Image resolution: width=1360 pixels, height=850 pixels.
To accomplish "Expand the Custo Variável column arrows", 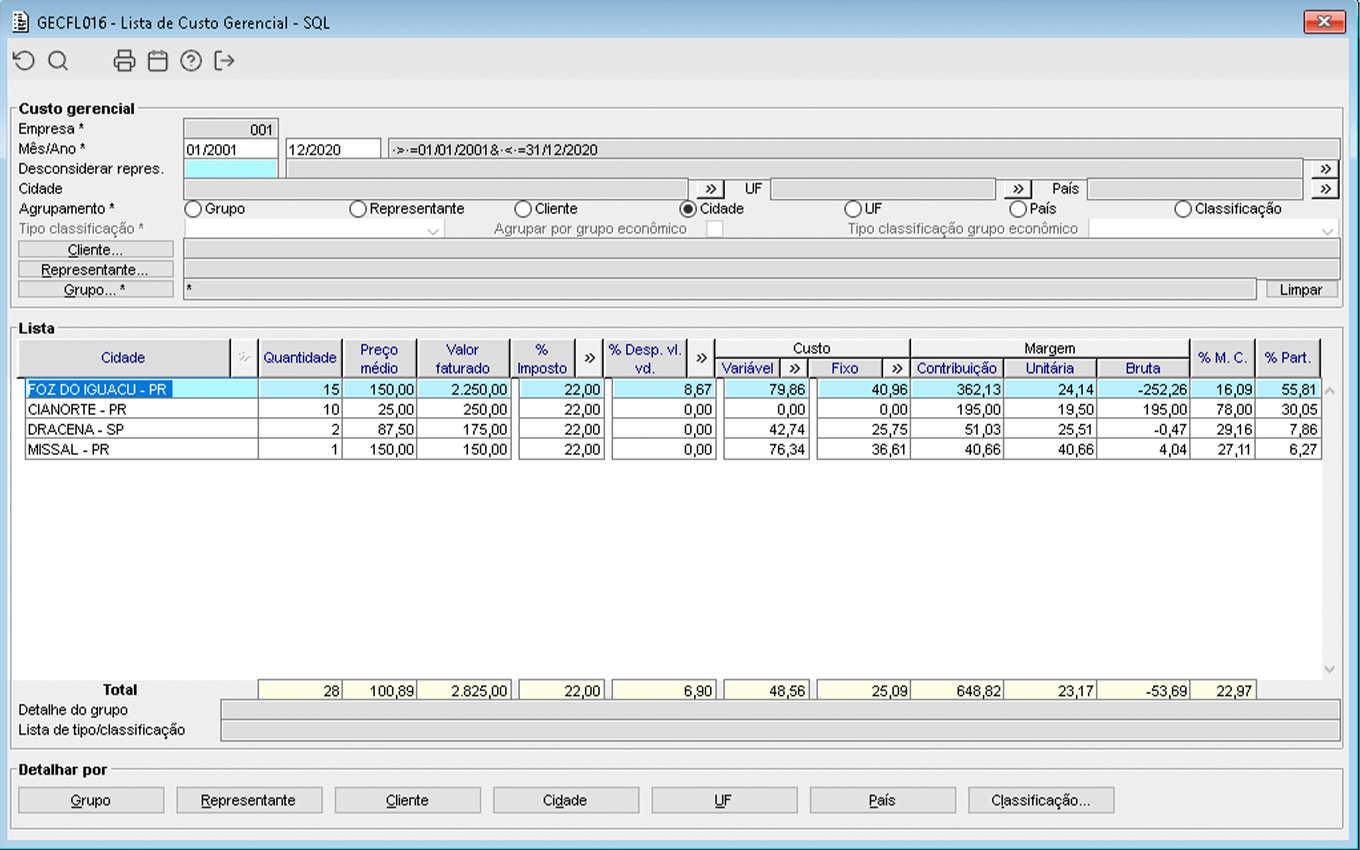I will [x=794, y=368].
